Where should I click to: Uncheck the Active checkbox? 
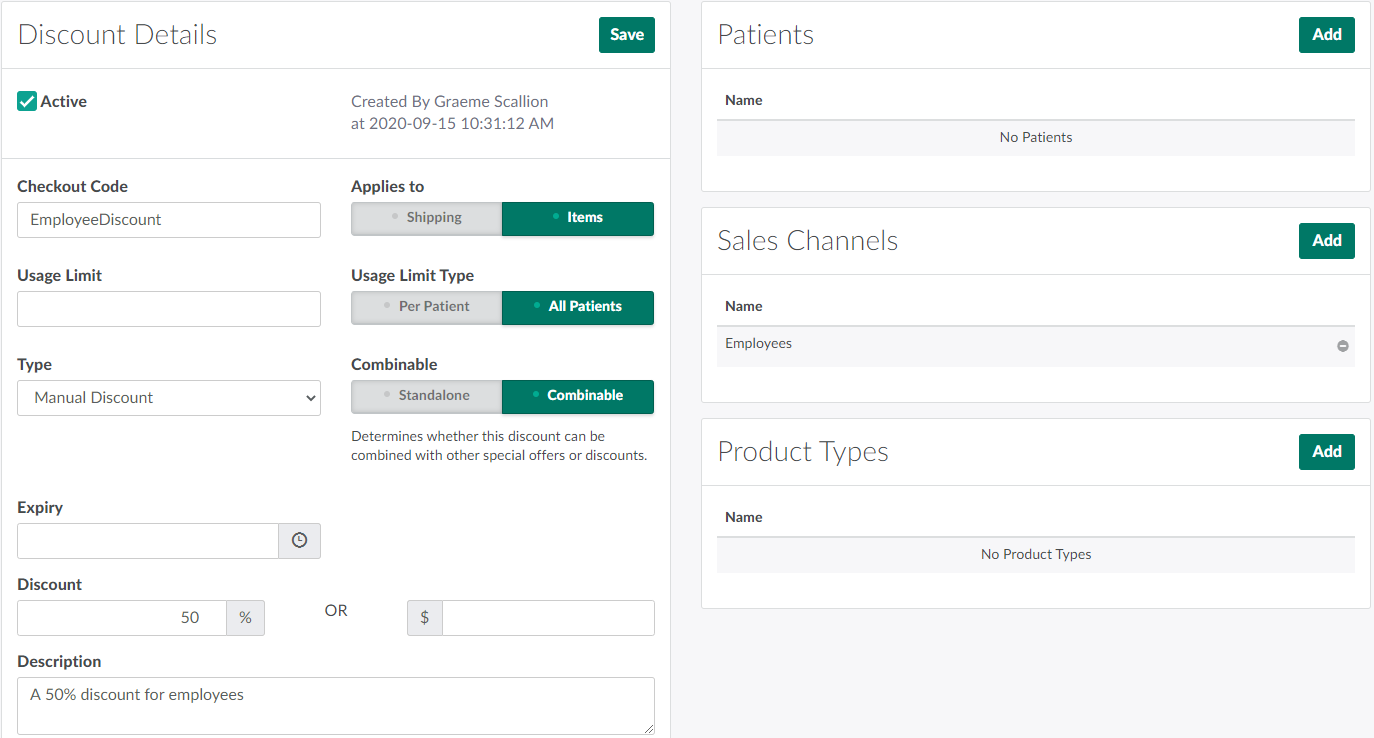click(28, 101)
